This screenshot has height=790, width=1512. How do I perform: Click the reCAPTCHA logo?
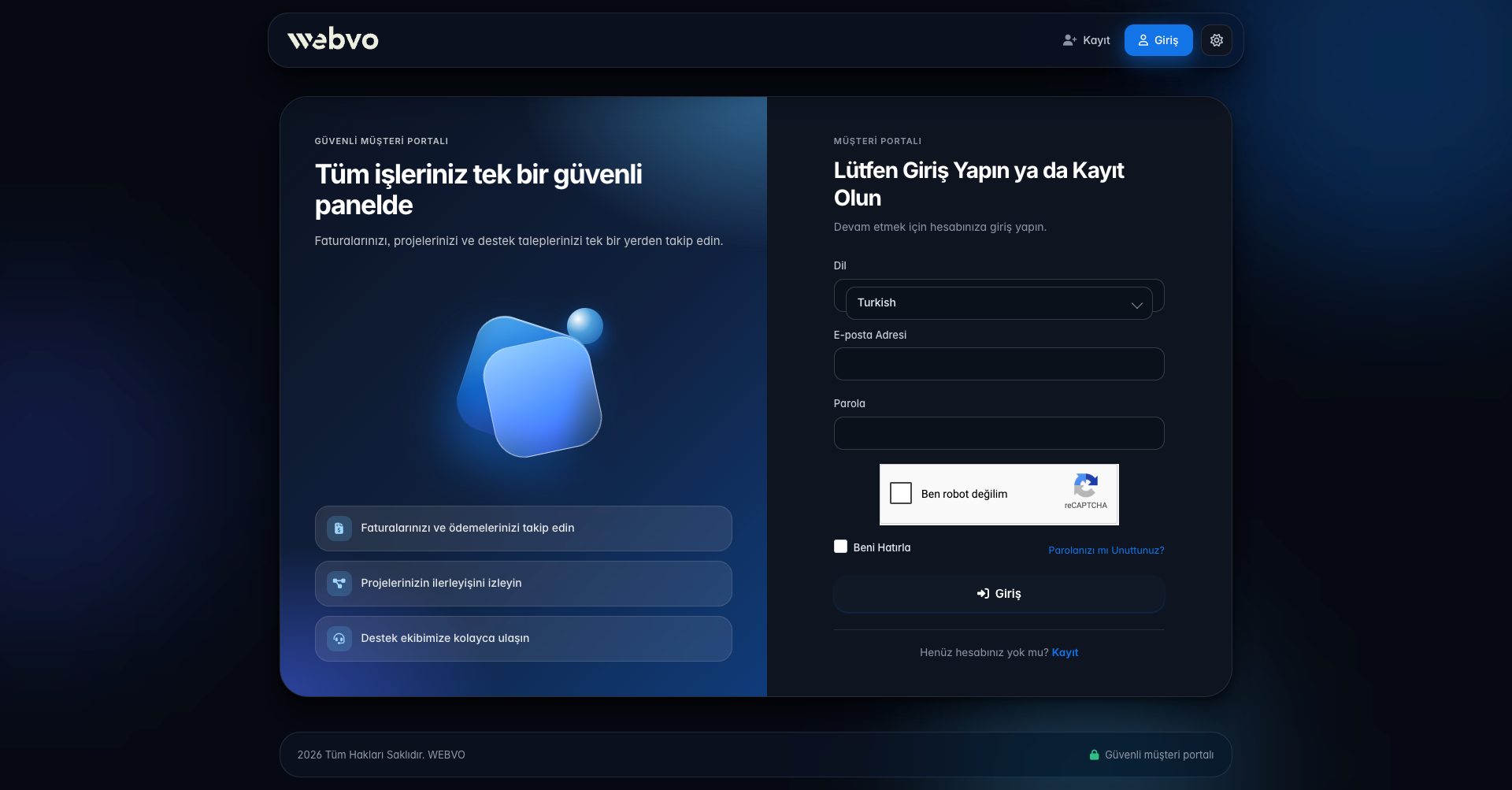coord(1086,485)
